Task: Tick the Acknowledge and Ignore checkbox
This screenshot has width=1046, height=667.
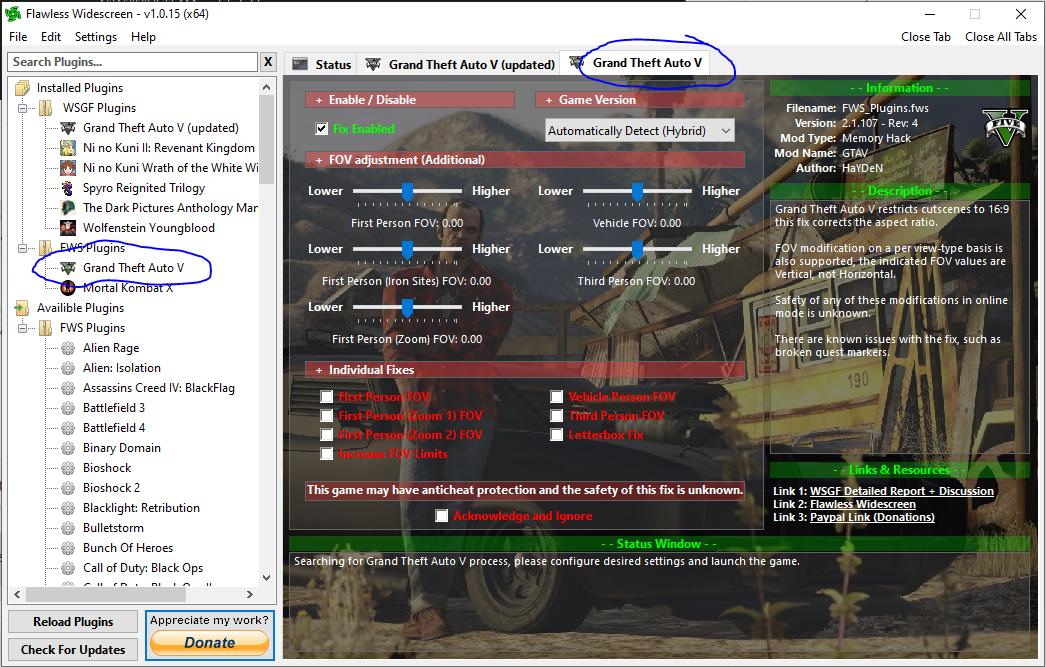Action: point(441,516)
